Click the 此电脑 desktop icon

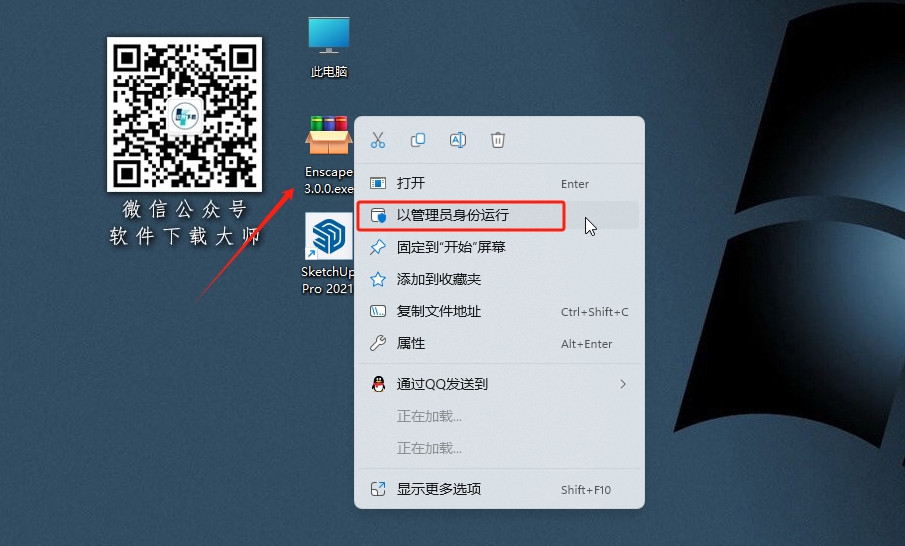point(329,47)
